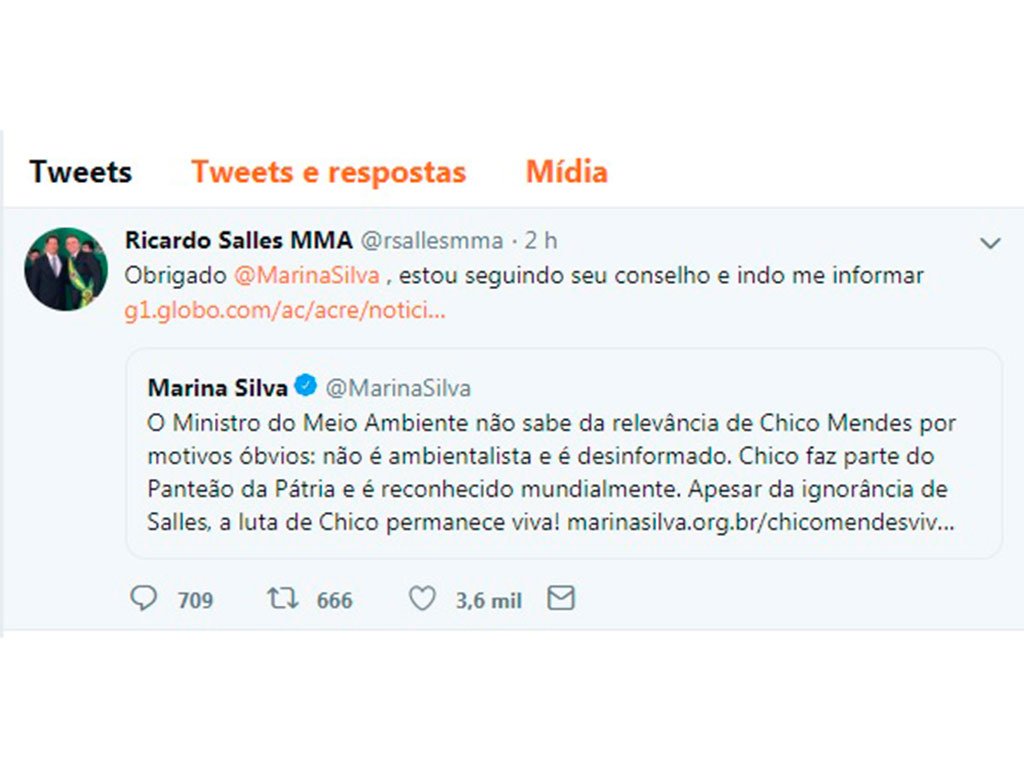Click the marinasilva.org.br link text

[760, 522]
